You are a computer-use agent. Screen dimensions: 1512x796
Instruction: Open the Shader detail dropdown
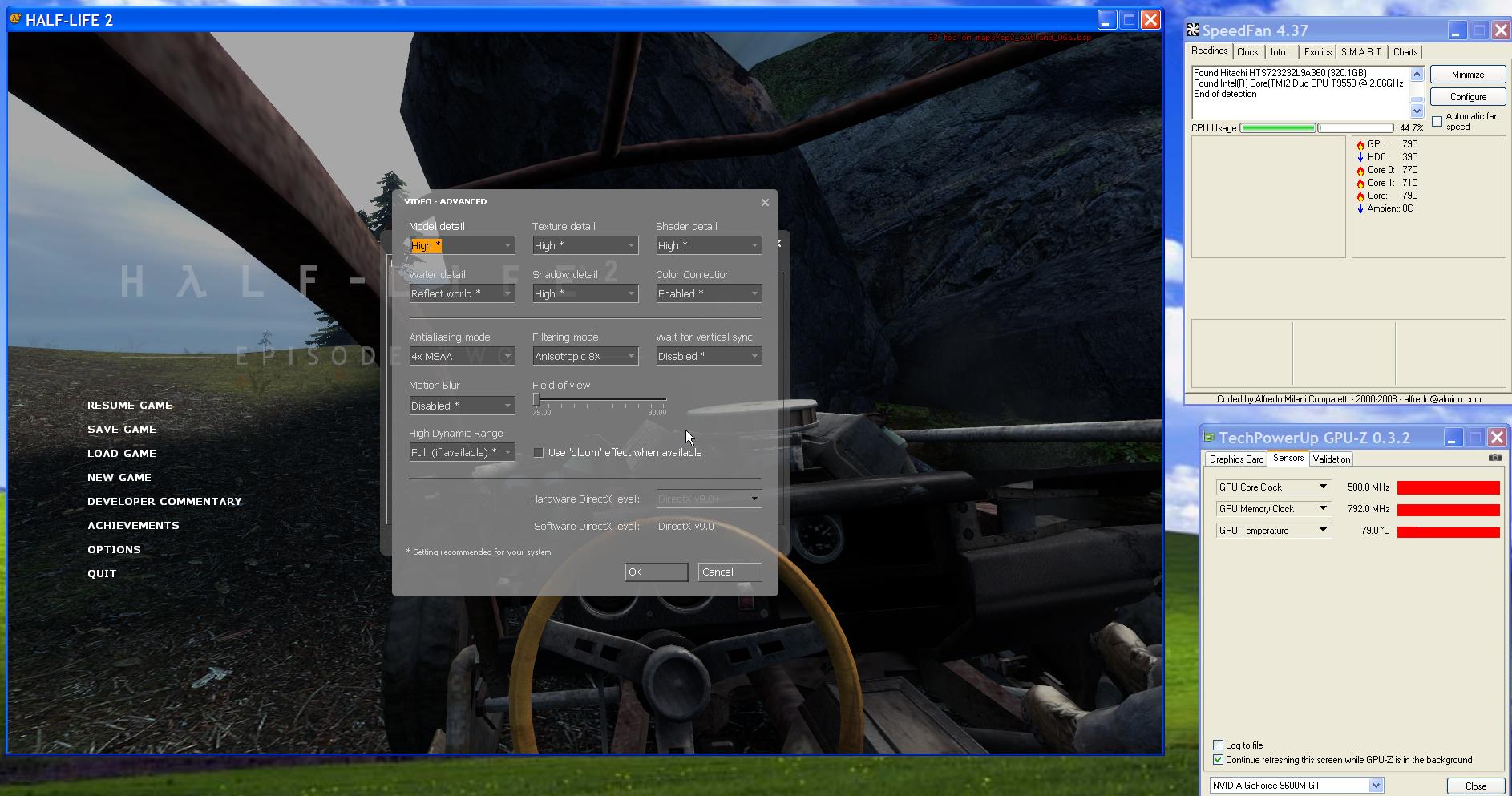pos(709,245)
